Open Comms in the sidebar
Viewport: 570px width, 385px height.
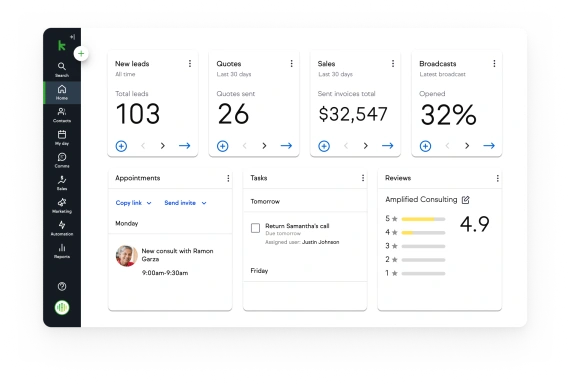62,160
